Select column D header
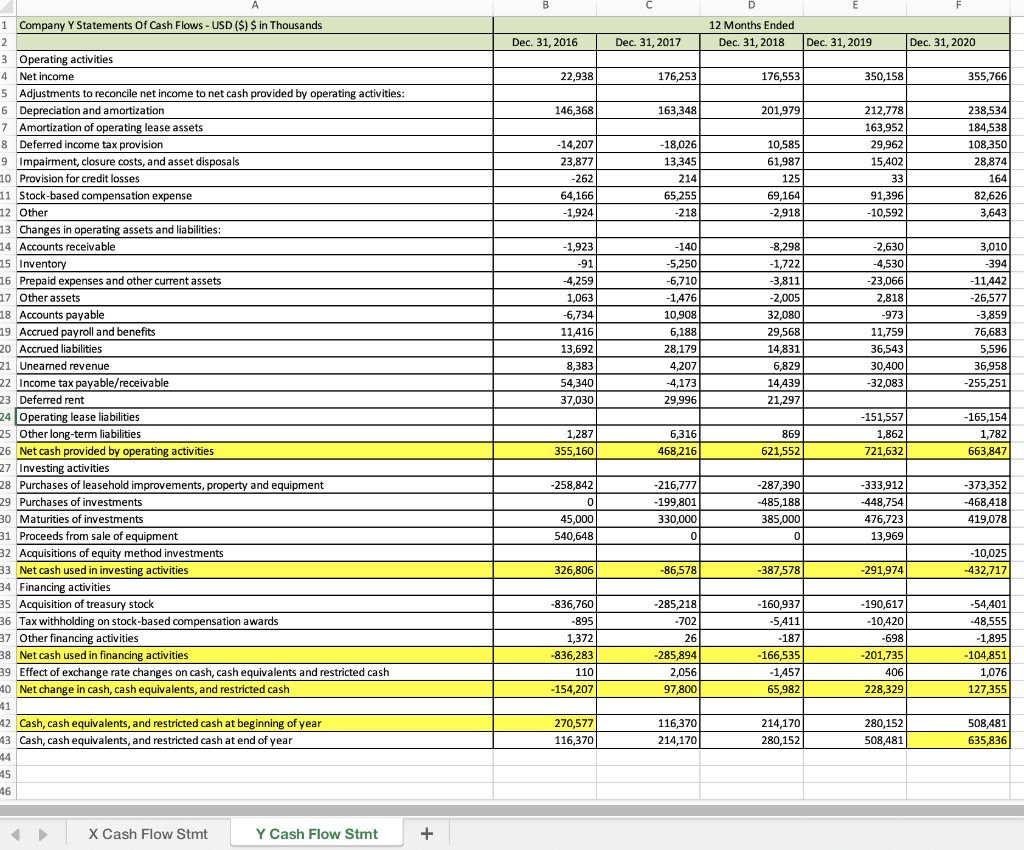The image size is (1024, 850). pyautogui.click(x=752, y=5)
